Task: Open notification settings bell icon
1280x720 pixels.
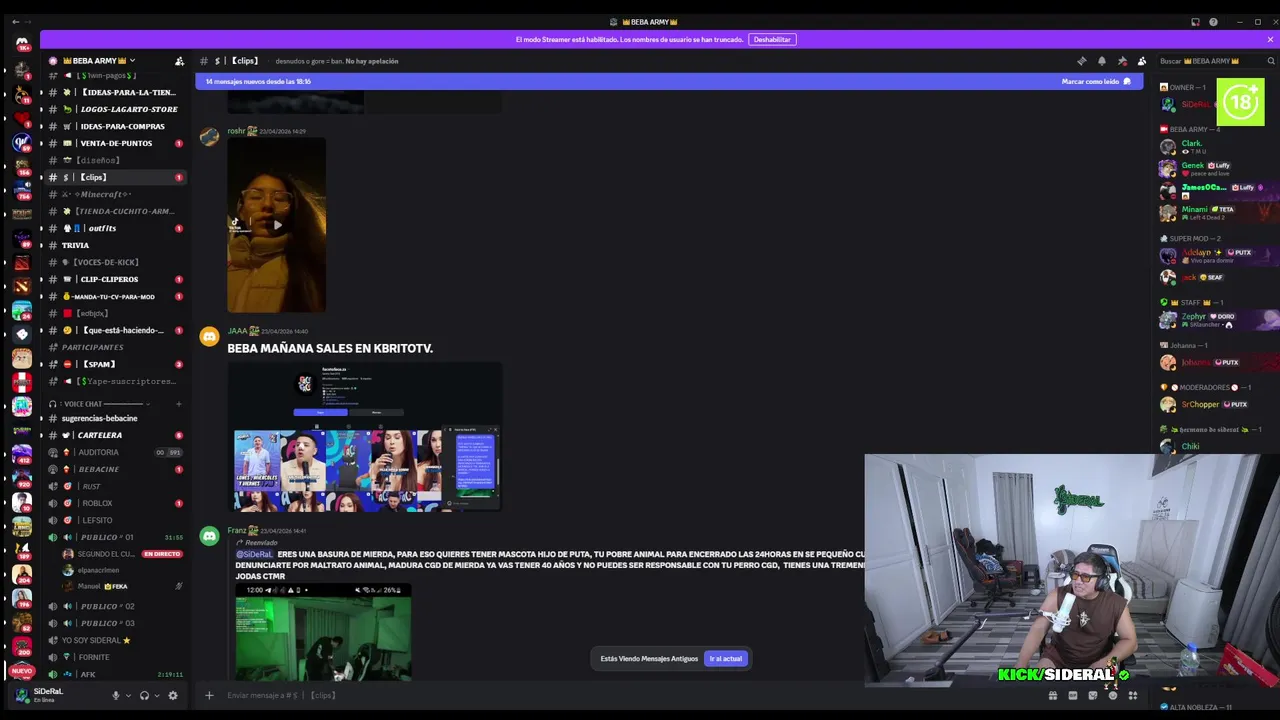Action: tap(1101, 61)
